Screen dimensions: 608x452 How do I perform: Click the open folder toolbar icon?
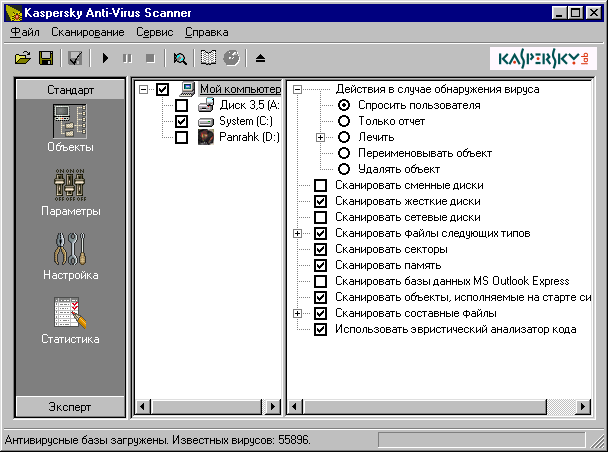23,59
